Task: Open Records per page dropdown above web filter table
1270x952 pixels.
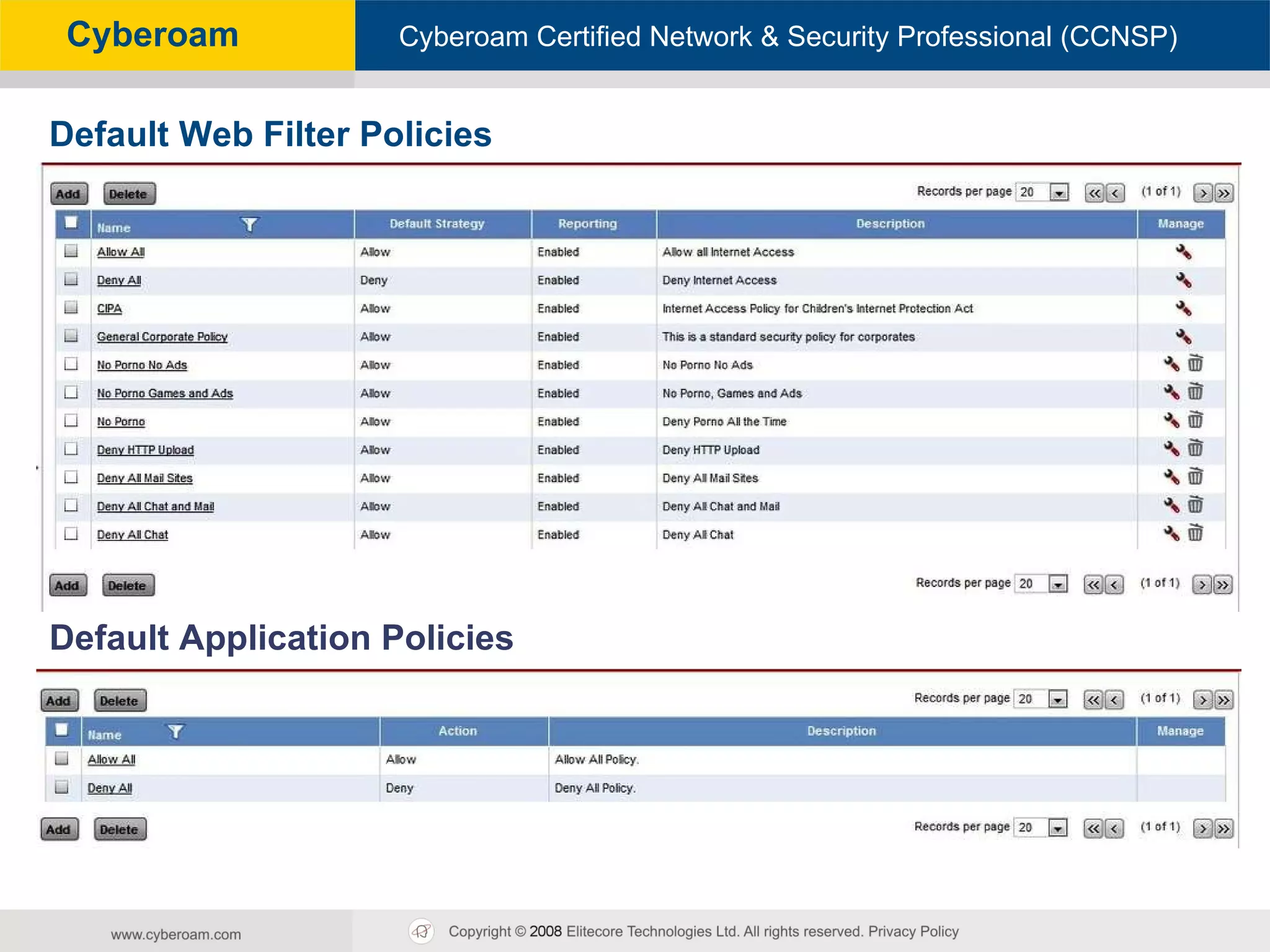Action: tap(1042, 192)
